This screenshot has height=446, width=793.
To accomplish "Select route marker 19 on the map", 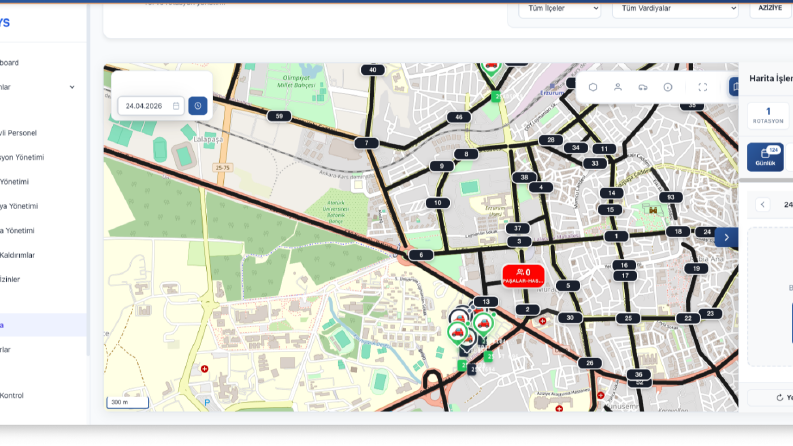I will 696,269.
